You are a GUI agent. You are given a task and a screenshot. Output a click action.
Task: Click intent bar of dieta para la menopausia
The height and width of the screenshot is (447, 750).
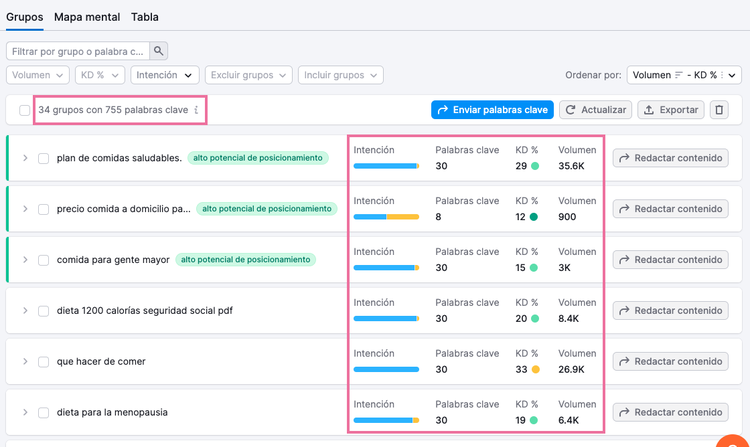pos(386,421)
